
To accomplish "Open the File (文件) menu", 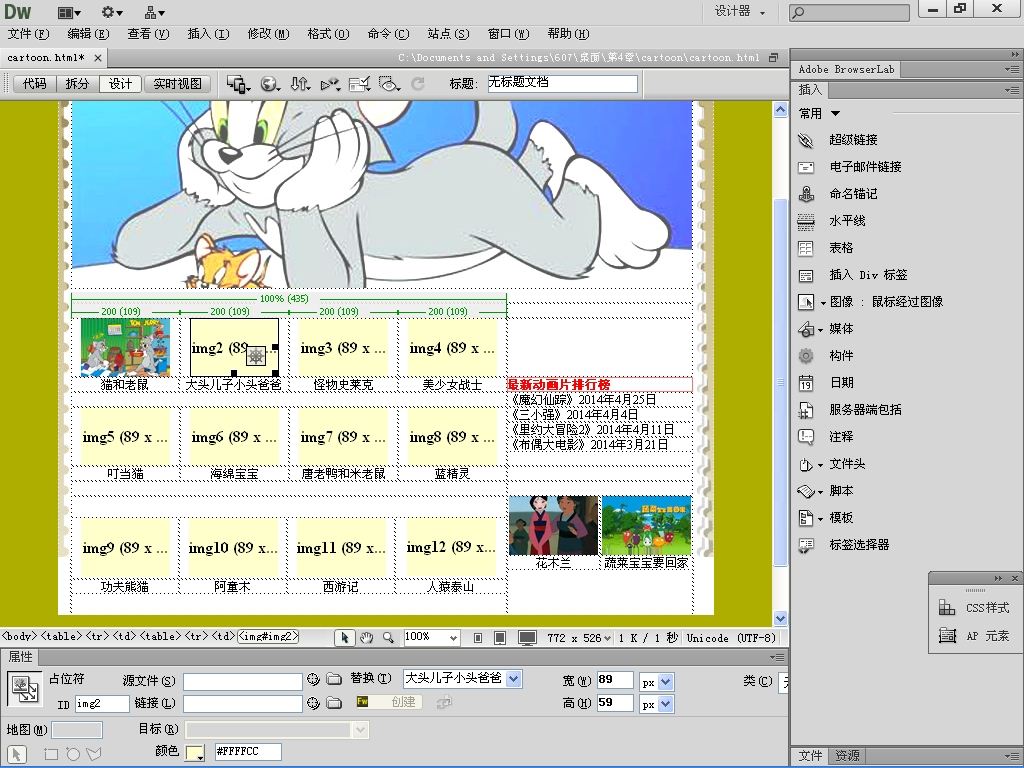I will click(x=28, y=34).
